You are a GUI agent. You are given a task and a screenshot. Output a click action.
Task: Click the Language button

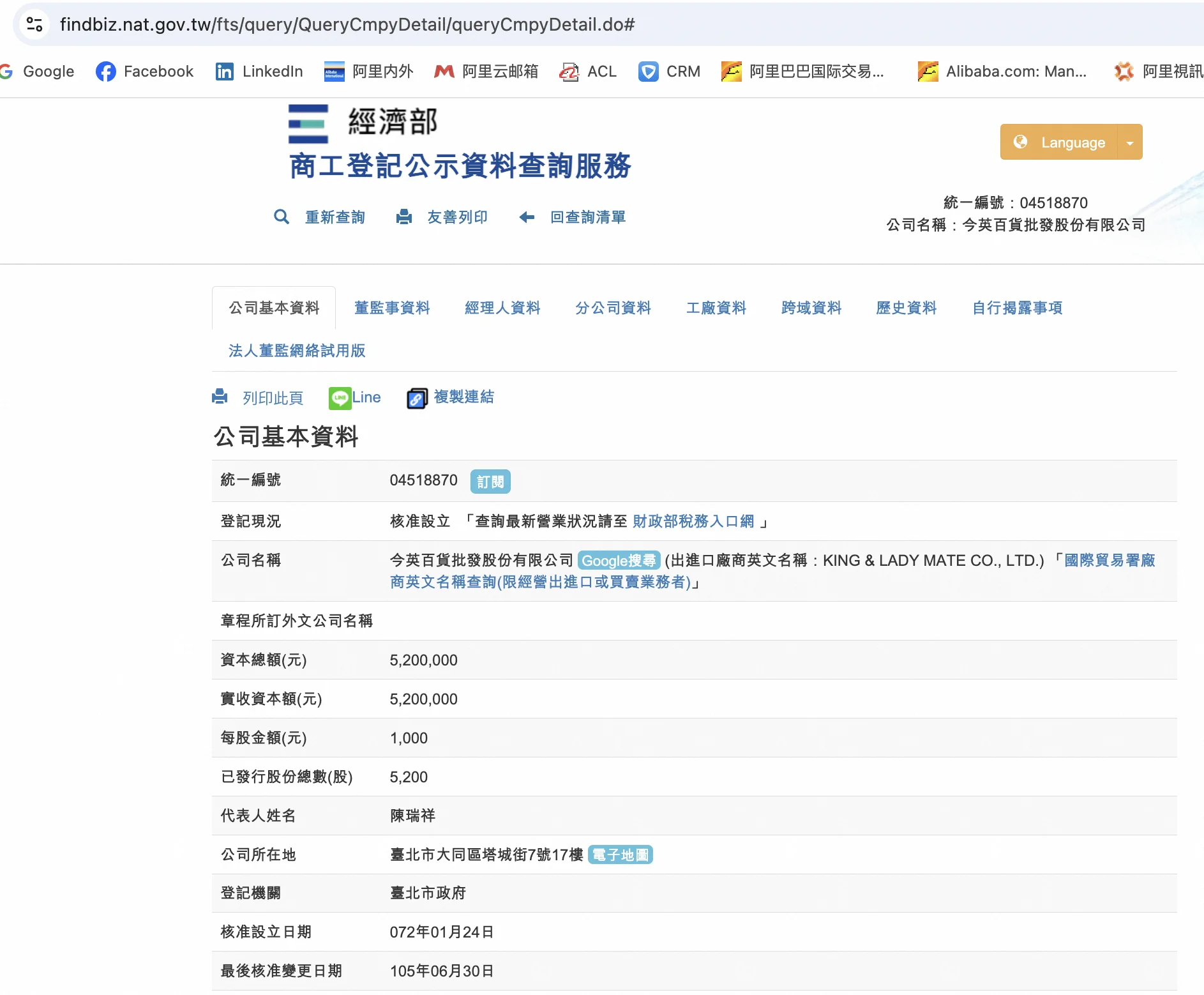(1060, 142)
